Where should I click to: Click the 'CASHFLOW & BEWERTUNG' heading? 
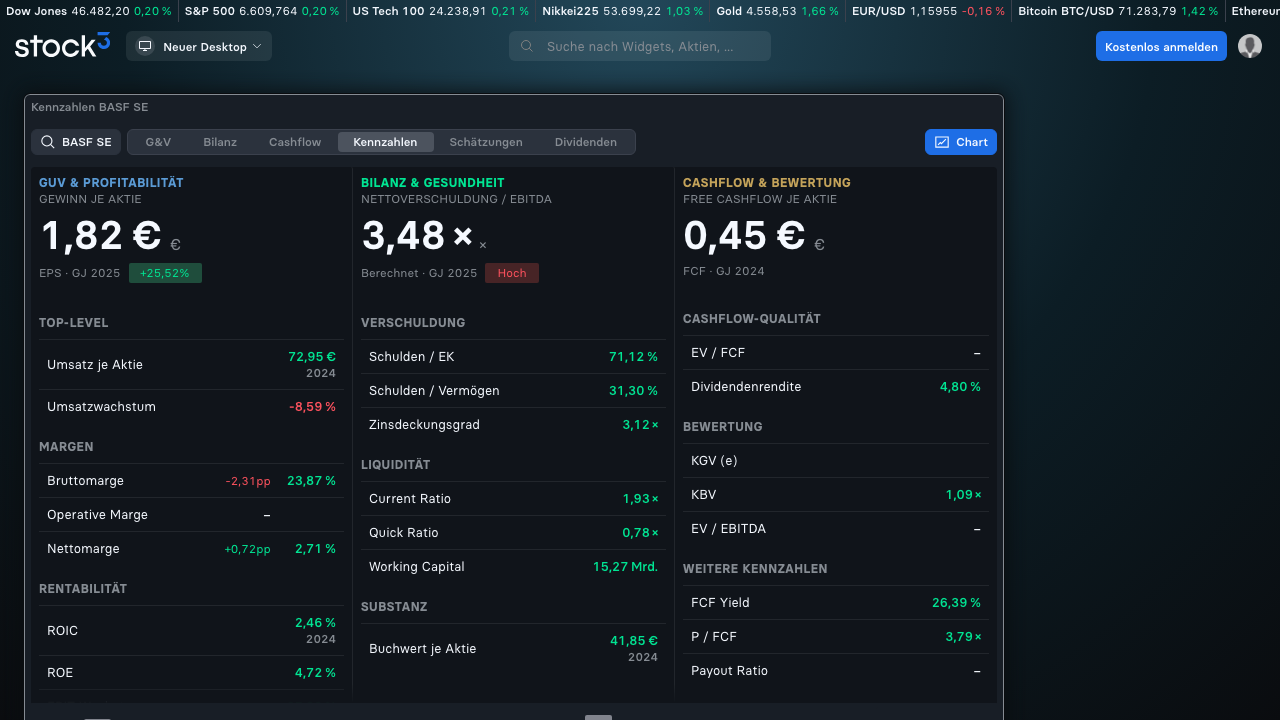767,183
